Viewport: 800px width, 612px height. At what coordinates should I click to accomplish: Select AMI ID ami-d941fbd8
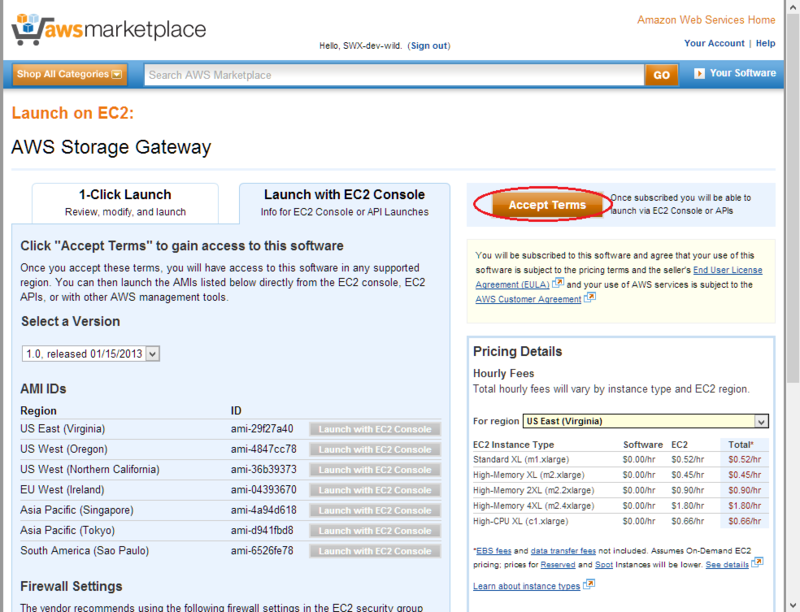[x=262, y=530]
